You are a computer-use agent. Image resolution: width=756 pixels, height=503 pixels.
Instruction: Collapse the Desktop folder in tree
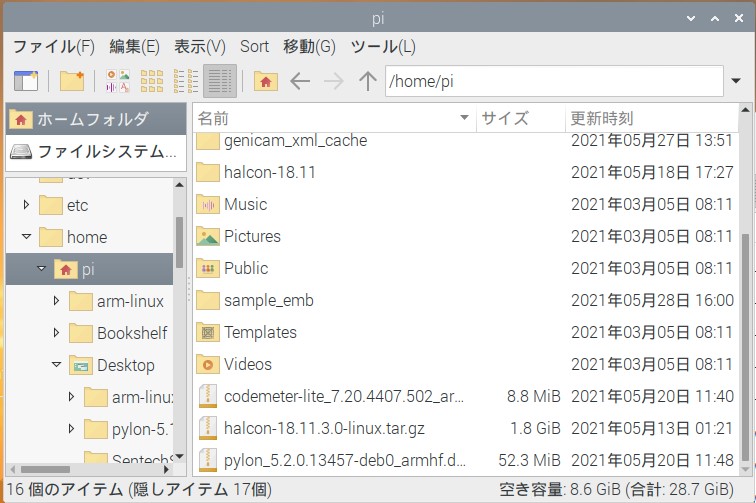(57, 365)
